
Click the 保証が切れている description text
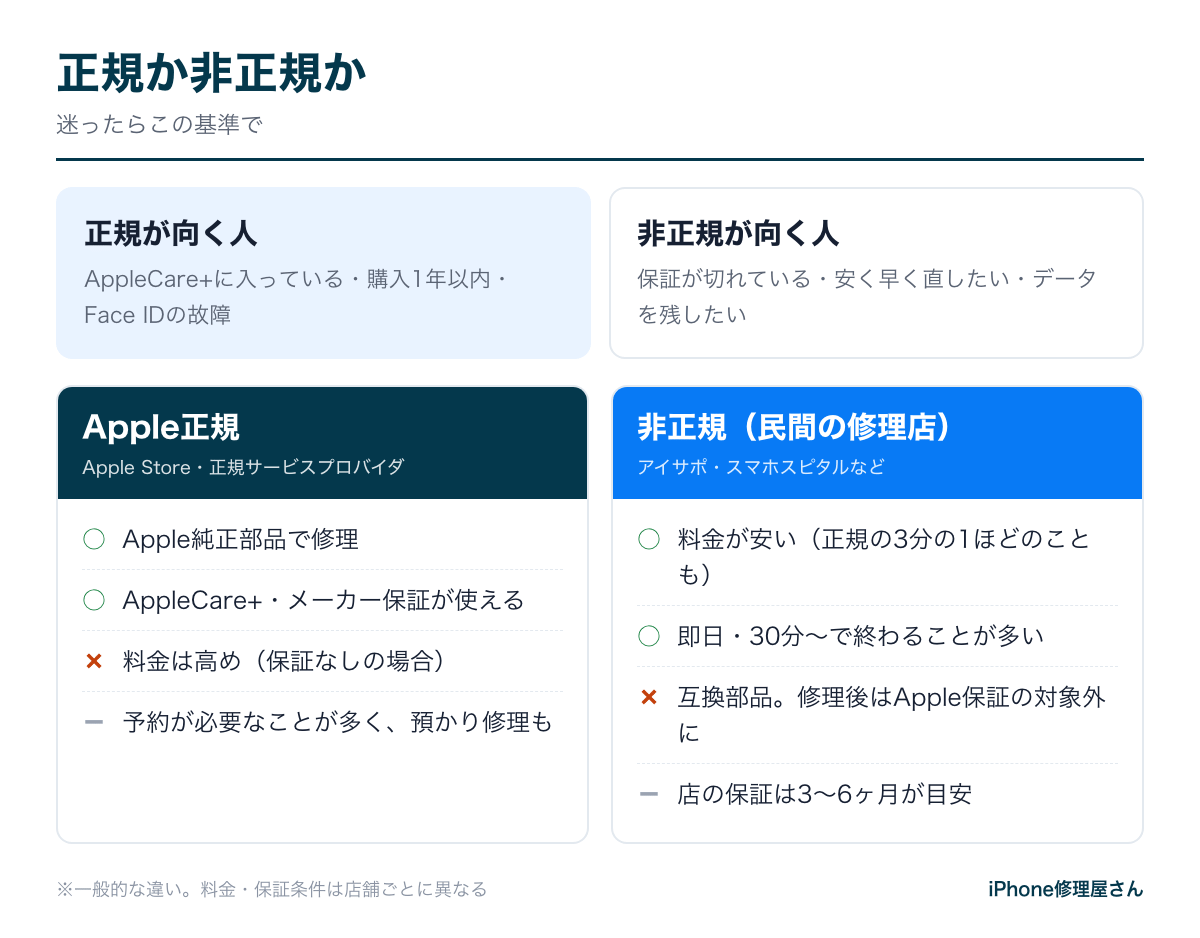tap(867, 297)
